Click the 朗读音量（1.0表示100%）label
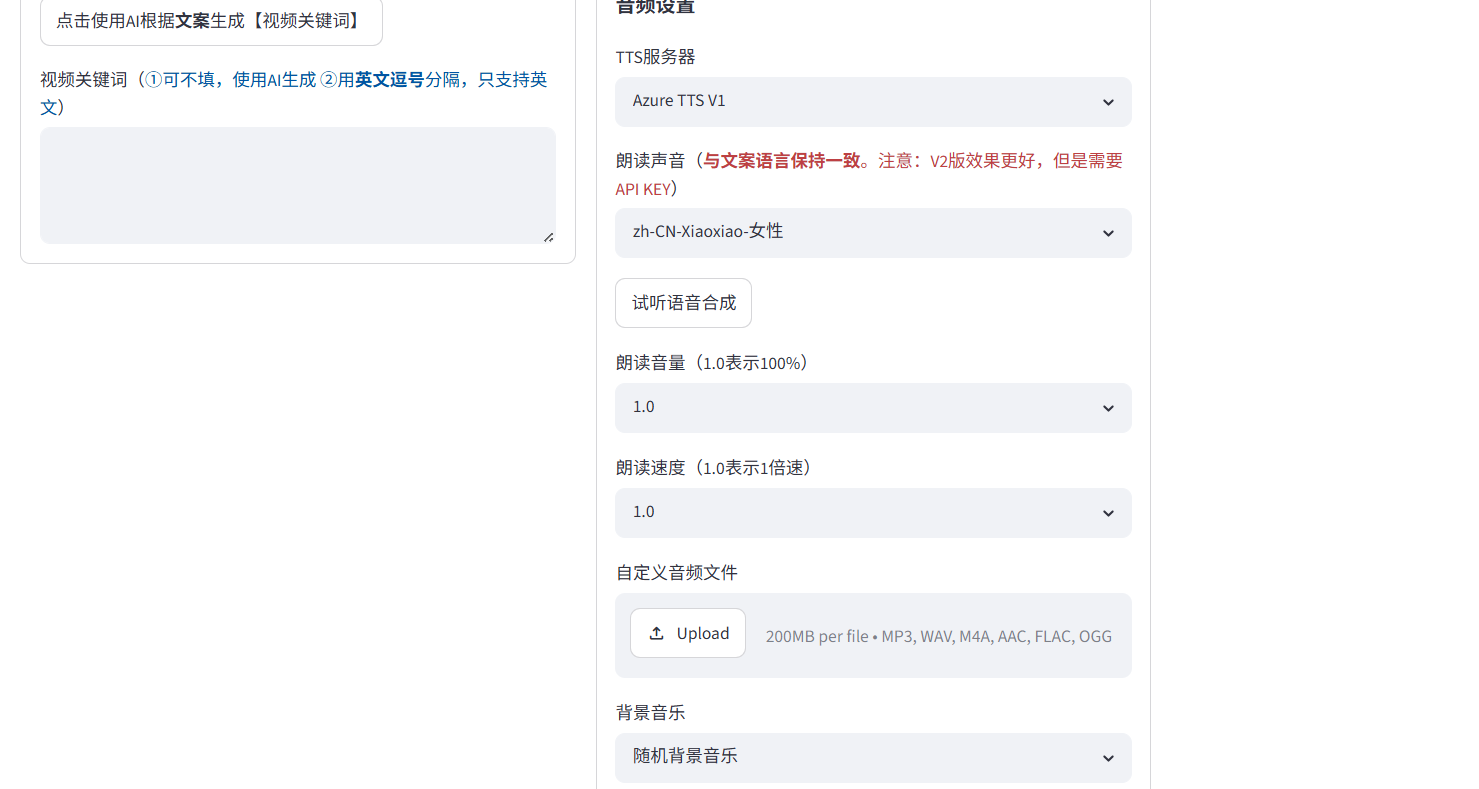Image resolution: width=1479 pixels, height=789 pixels. click(713, 362)
